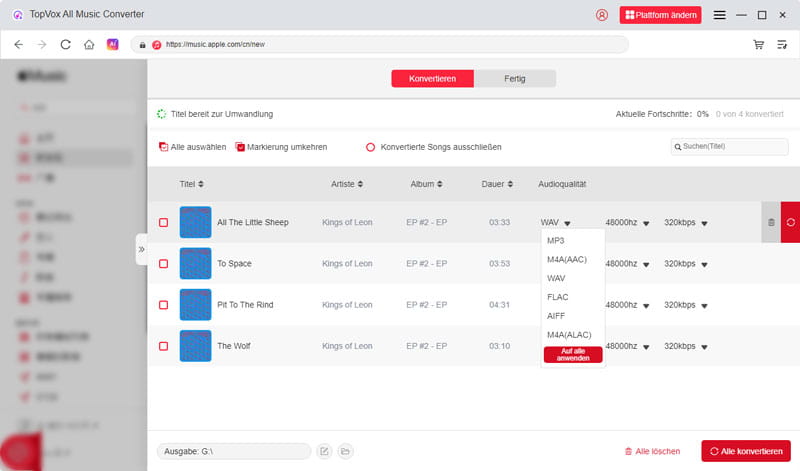The width and height of the screenshot is (800, 471).
Task: Choose FLAC from the format list
Action: [558, 297]
